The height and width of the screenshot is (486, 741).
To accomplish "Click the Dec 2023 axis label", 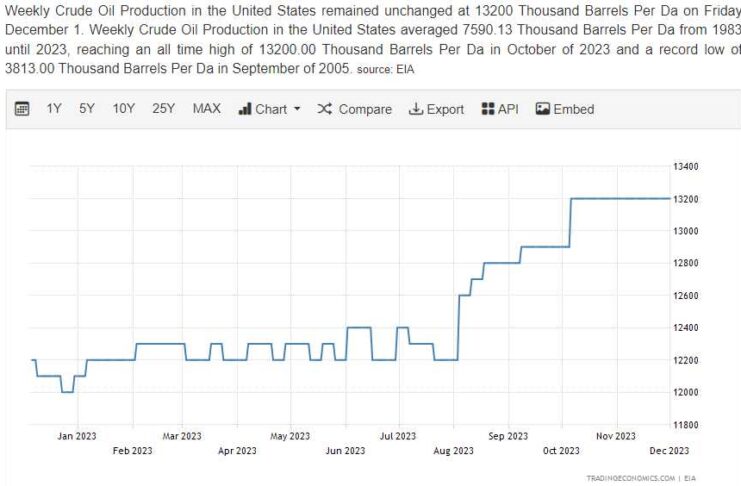I will [669, 451].
